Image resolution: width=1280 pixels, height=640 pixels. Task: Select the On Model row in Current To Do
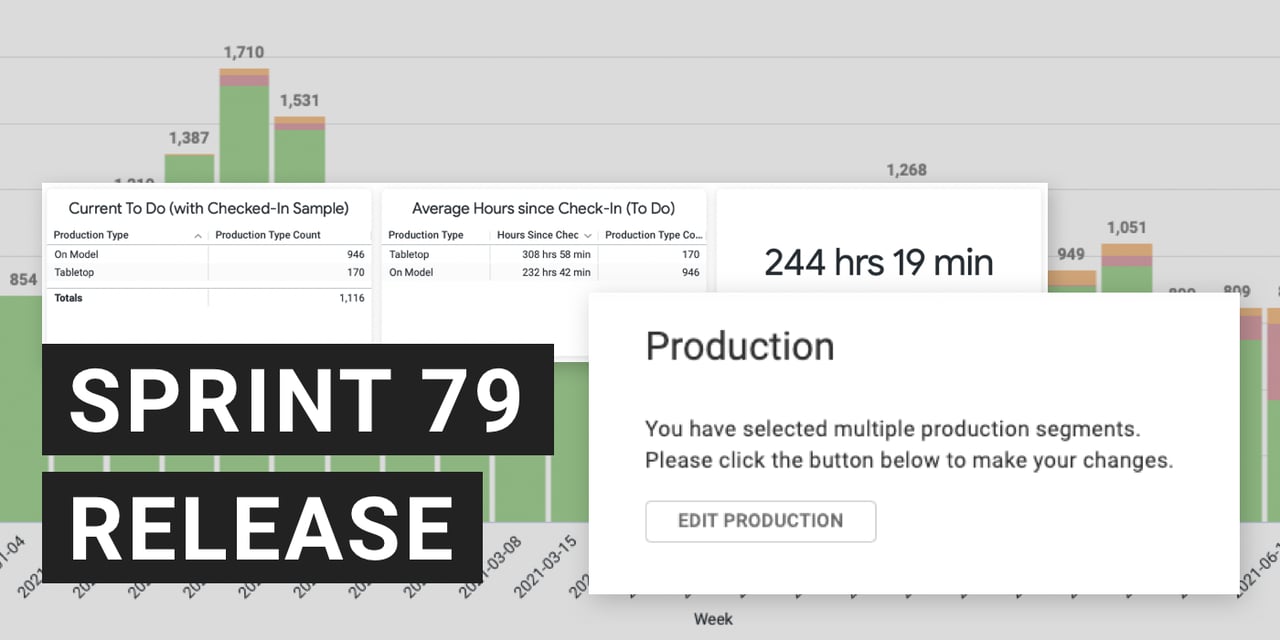point(208,255)
